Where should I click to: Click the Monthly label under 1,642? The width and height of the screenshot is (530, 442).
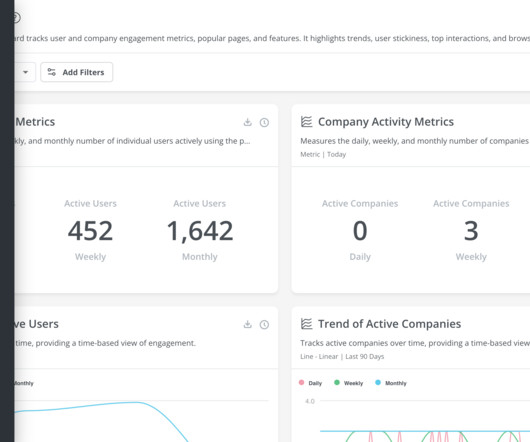click(200, 257)
